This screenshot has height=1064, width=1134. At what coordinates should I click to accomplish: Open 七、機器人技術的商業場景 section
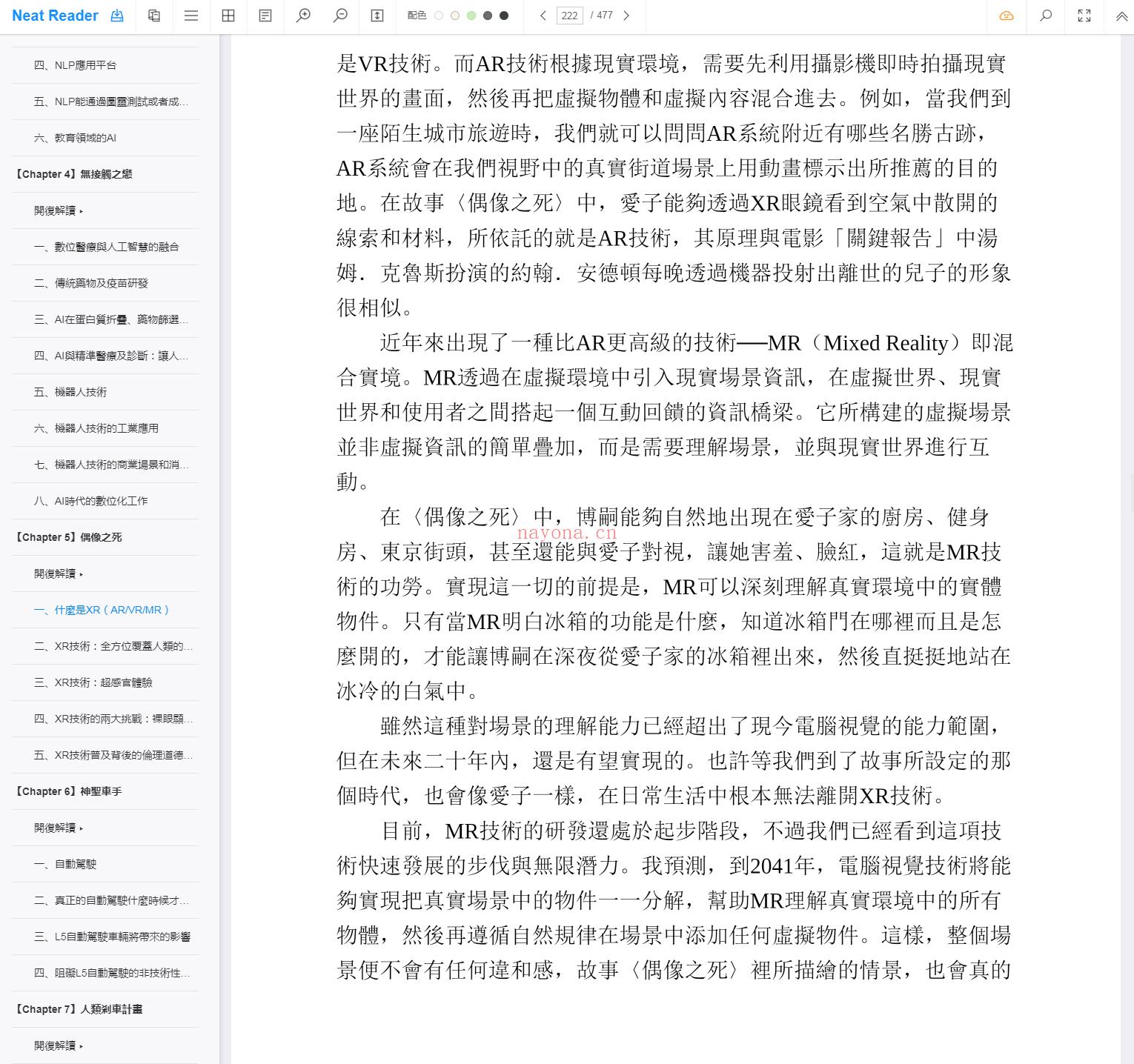111,465
